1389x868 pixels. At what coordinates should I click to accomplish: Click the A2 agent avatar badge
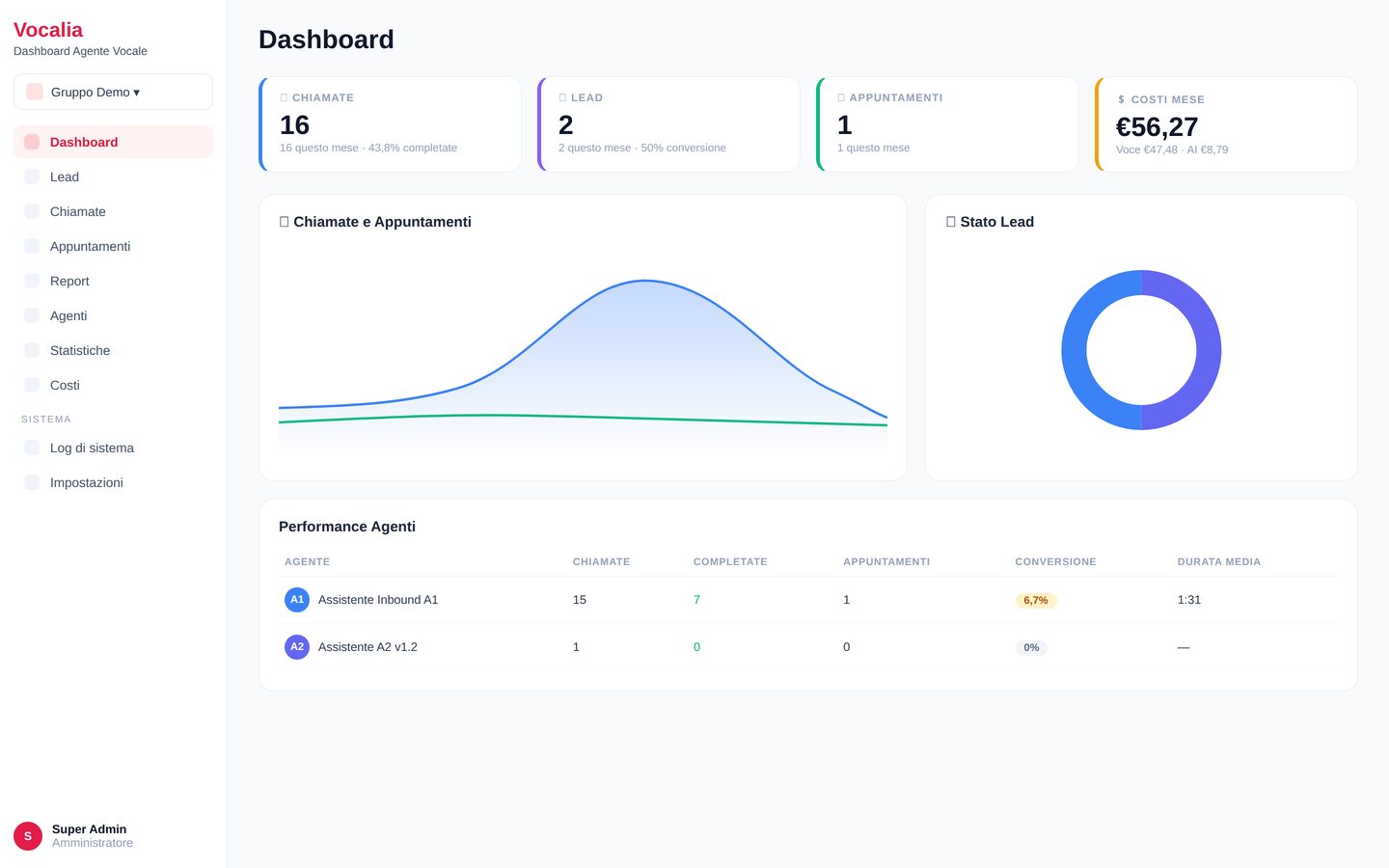(297, 647)
